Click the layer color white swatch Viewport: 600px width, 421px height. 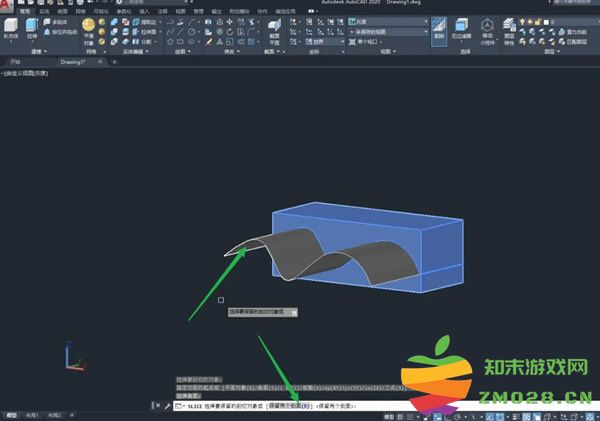click(x=546, y=22)
